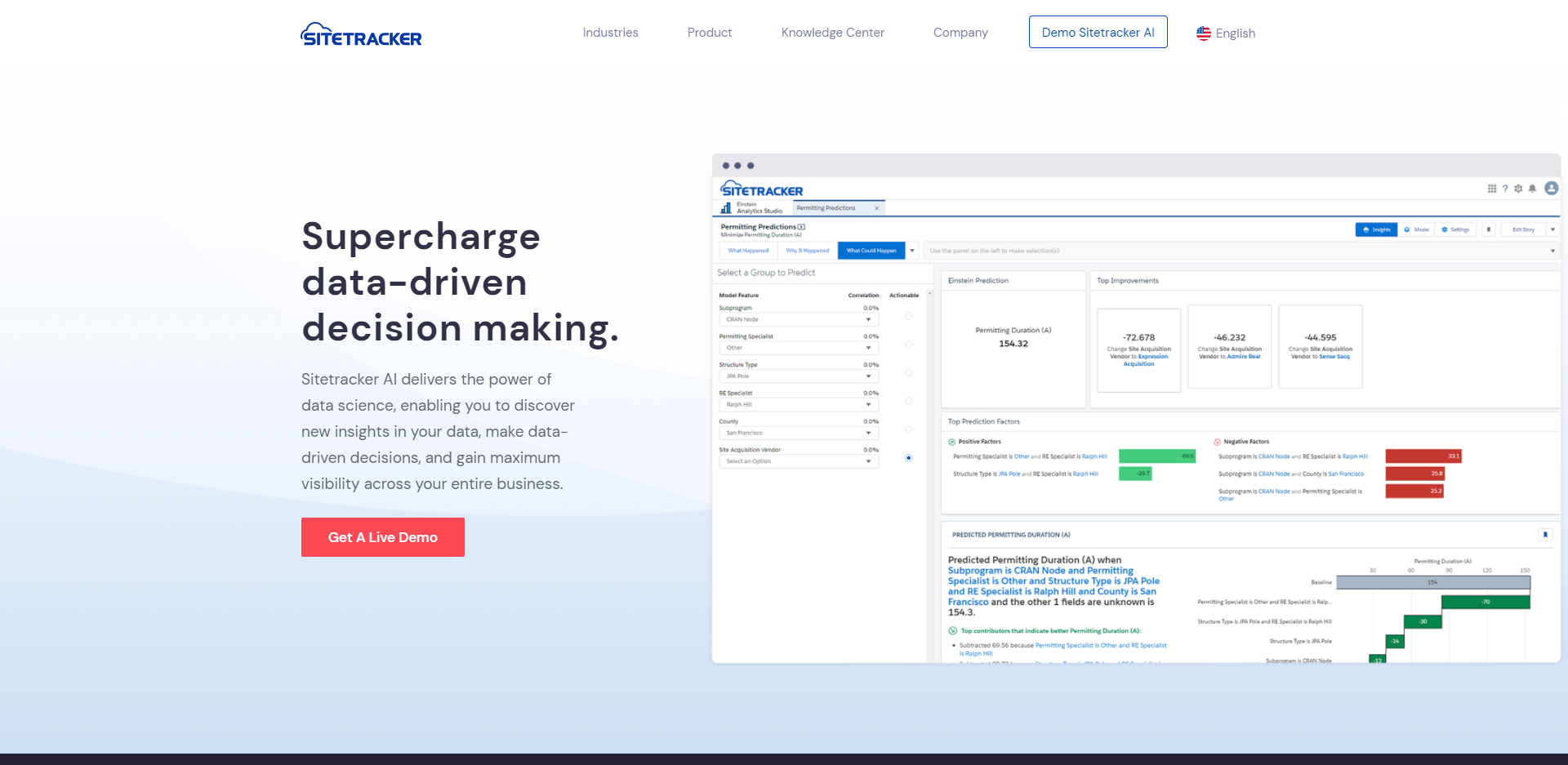1568x765 pixels.
Task: Open the County San Francisco dropdown
Action: pyautogui.click(x=799, y=434)
